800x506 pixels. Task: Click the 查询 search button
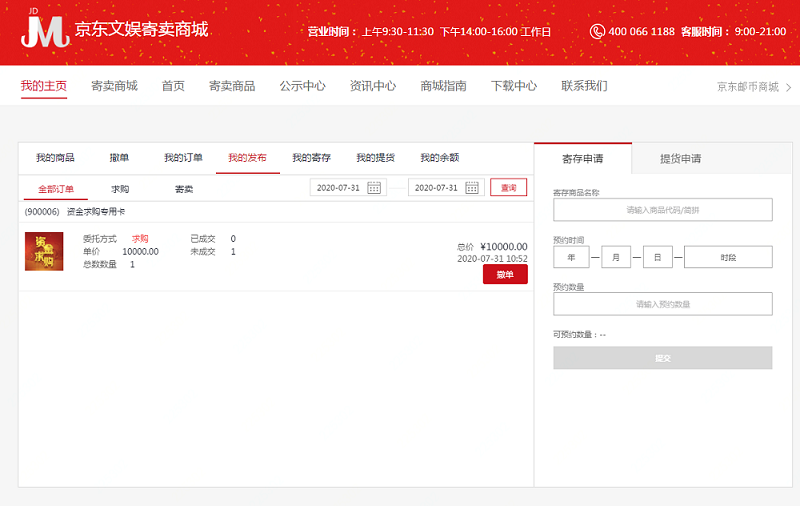(508, 187)
